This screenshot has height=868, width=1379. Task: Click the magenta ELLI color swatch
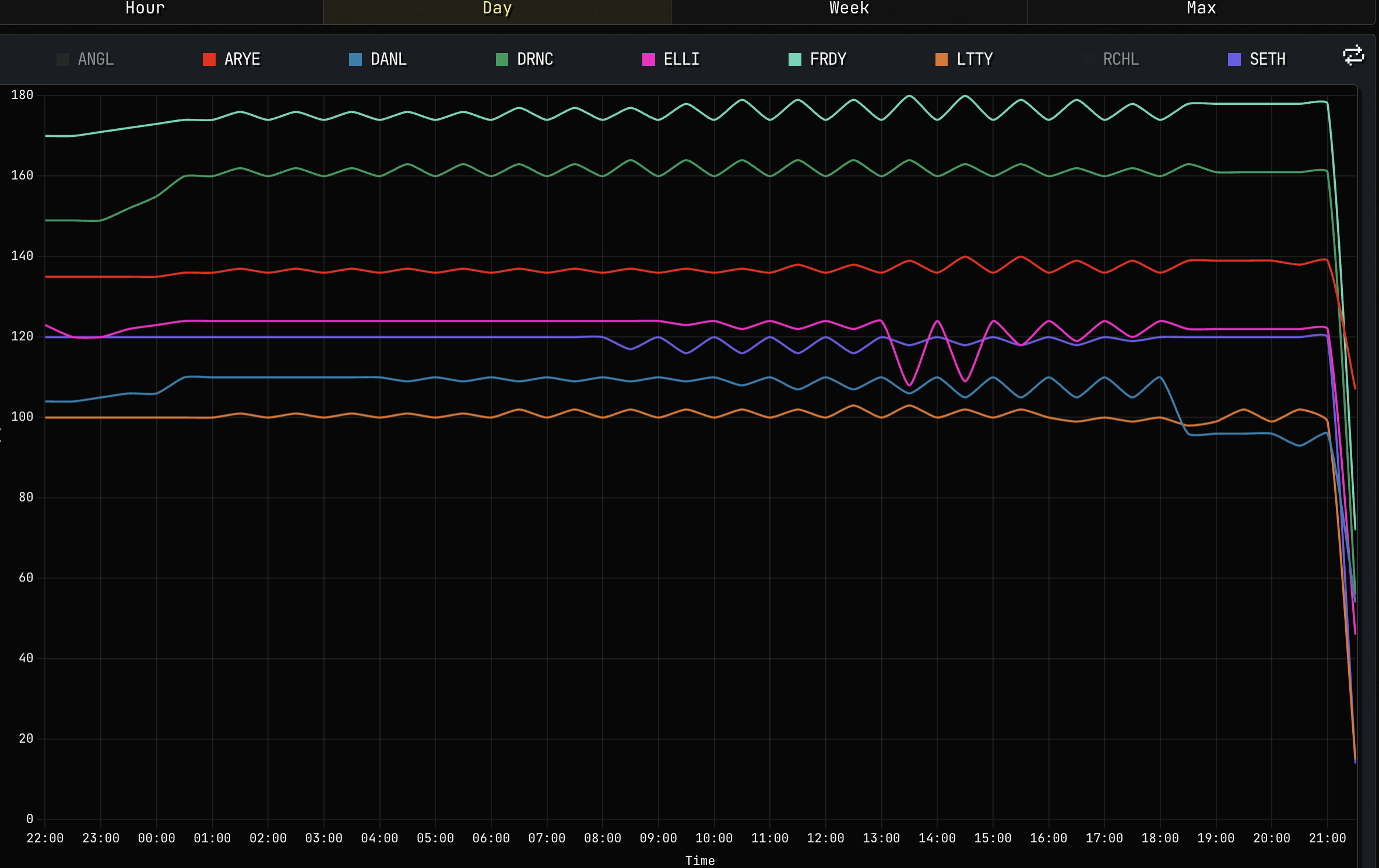[648, 59]
